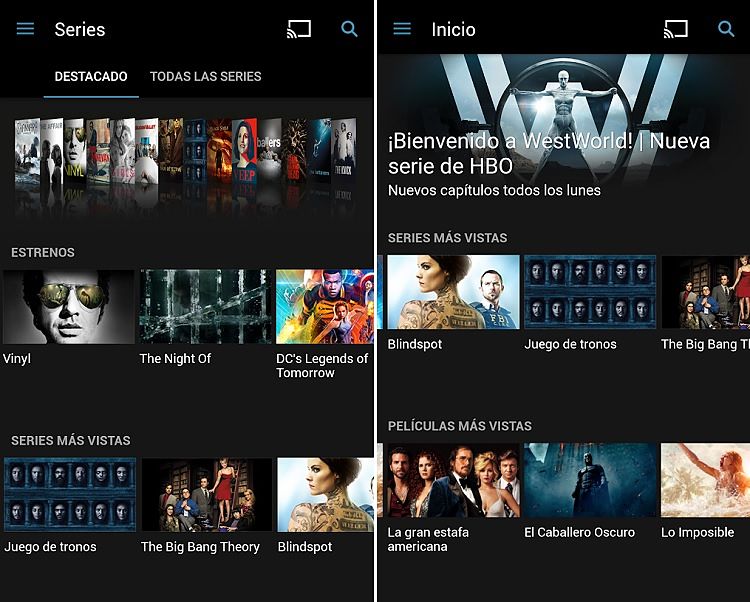This screenshot has width=750, height=602.
Task: Open La gran estafa americana thumbnail
Action: coord(453,480)
